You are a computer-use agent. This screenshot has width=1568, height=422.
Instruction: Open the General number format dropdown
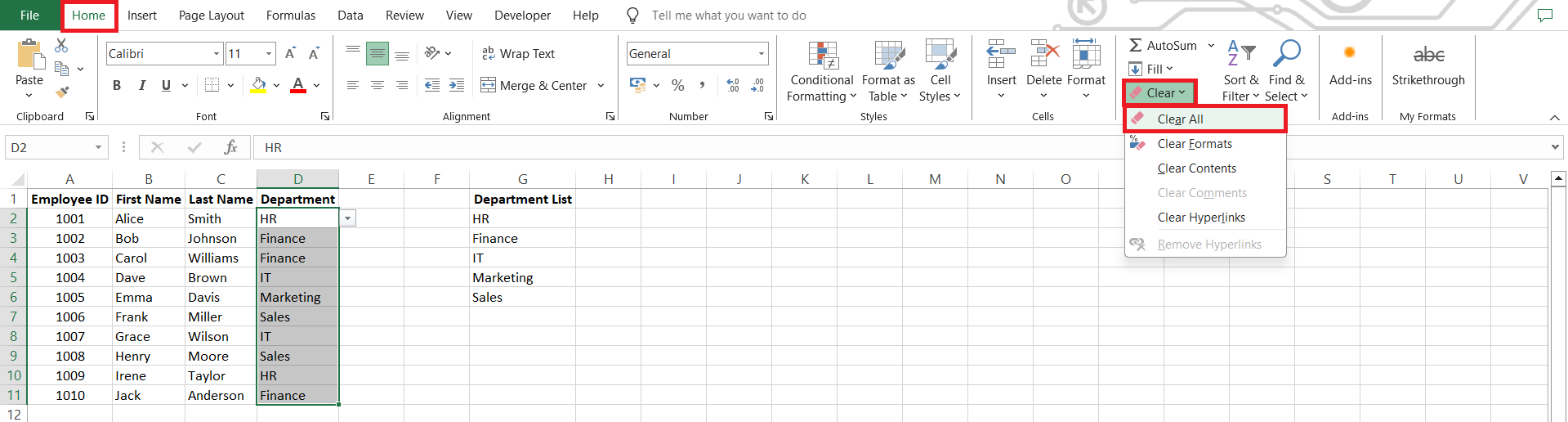point(762,54)
